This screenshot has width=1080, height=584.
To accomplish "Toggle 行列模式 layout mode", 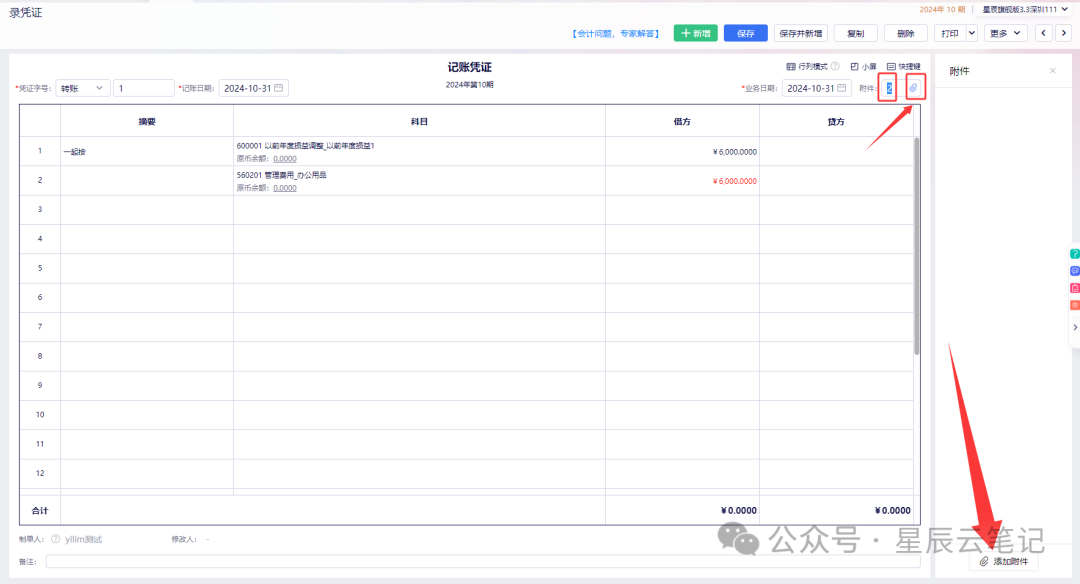I will click(x=807, y=66).
